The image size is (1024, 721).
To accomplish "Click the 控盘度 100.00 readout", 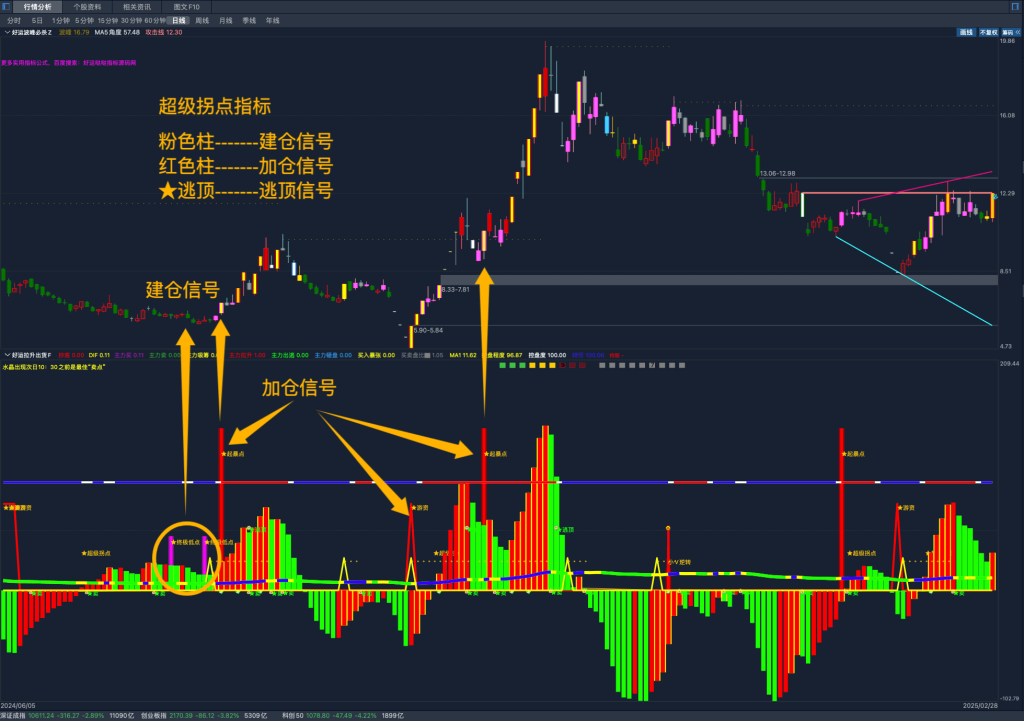I will pyautogui.click(x=547, y=355).
